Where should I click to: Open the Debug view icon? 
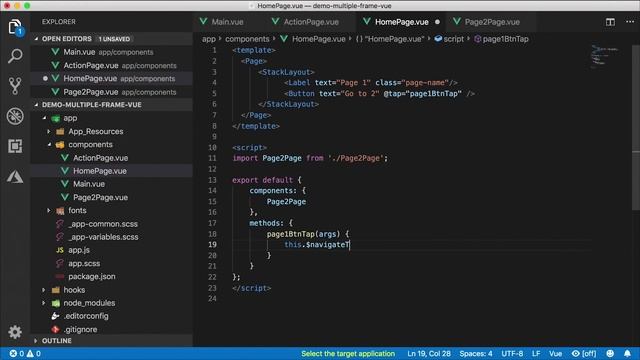click(x=15, y=116)
